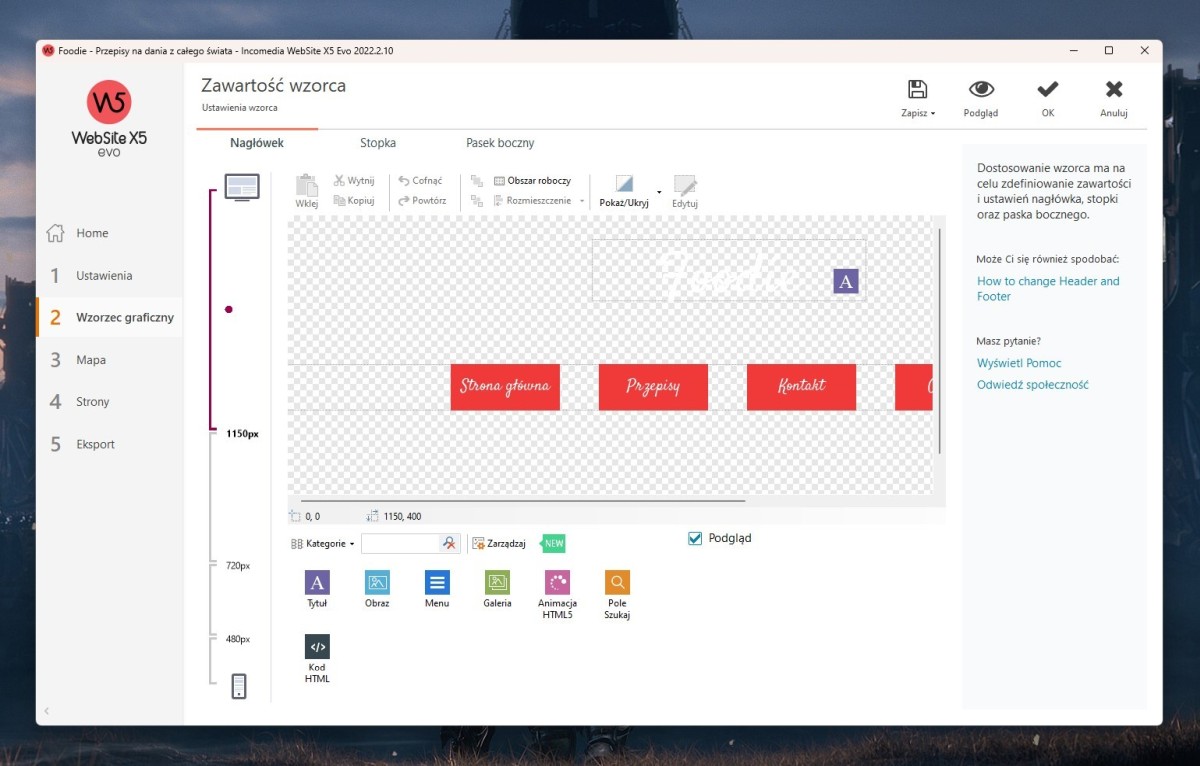
Task: Select the Kod HTML object icon
Action: (317, 647)
